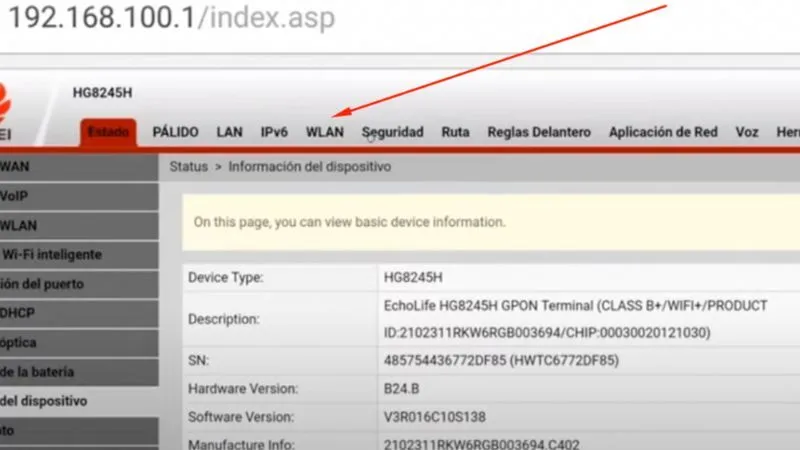800x450 pixels.
Task: Open the Voz tab
Action: [746, 132]
